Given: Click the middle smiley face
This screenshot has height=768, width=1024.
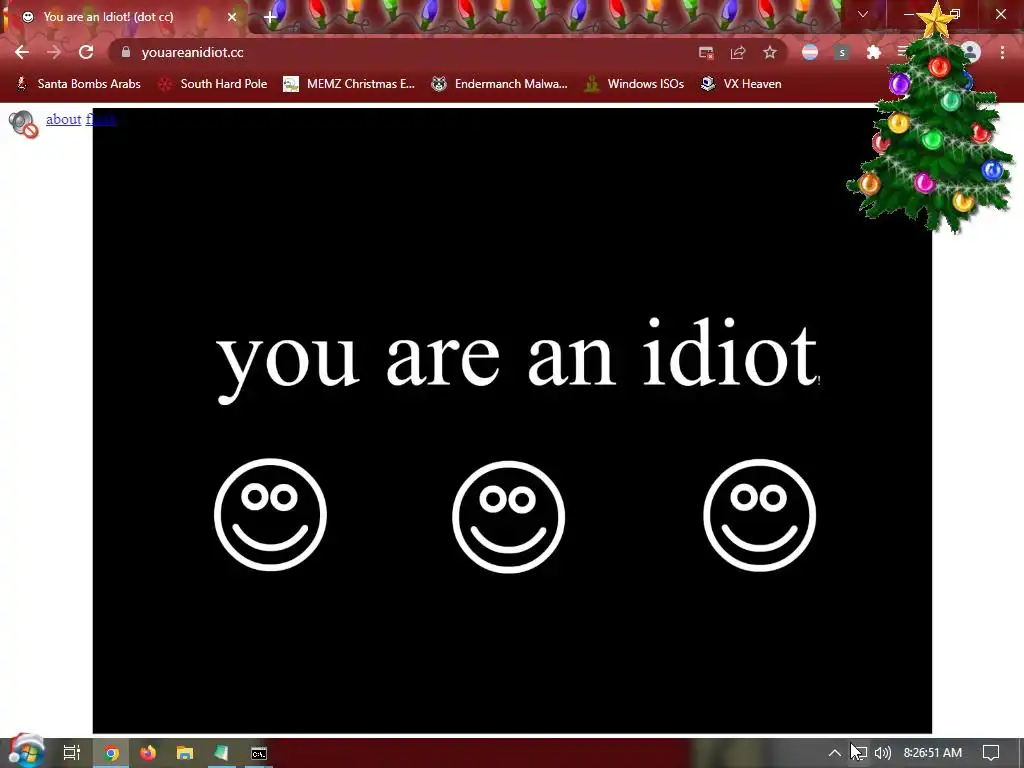Looking at the screenshot, I should coord(509,517).
